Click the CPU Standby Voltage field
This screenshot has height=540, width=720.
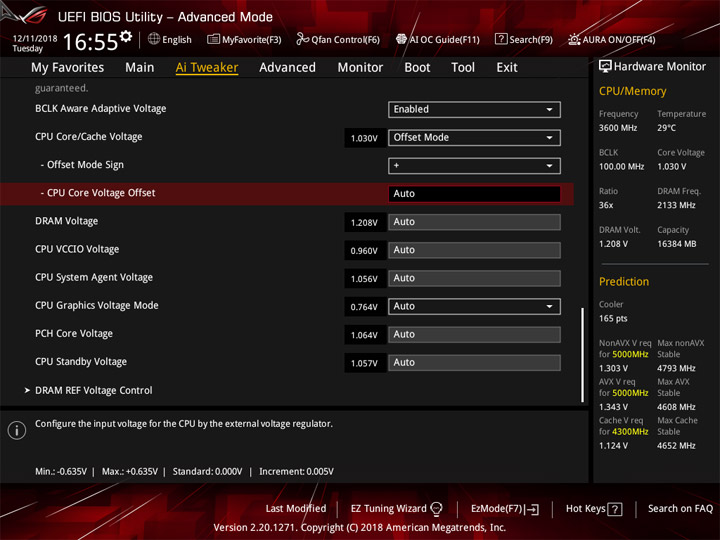click(x=474, y=363)
